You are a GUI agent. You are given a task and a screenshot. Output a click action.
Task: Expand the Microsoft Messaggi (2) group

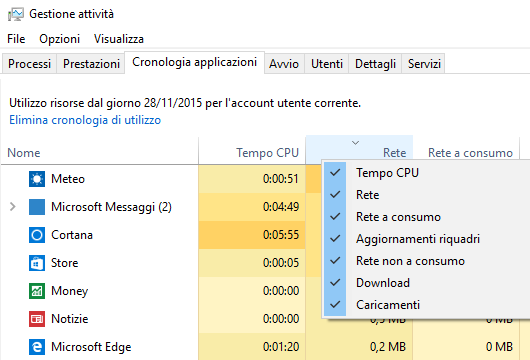pyautogui.click(x=13, y=207)
